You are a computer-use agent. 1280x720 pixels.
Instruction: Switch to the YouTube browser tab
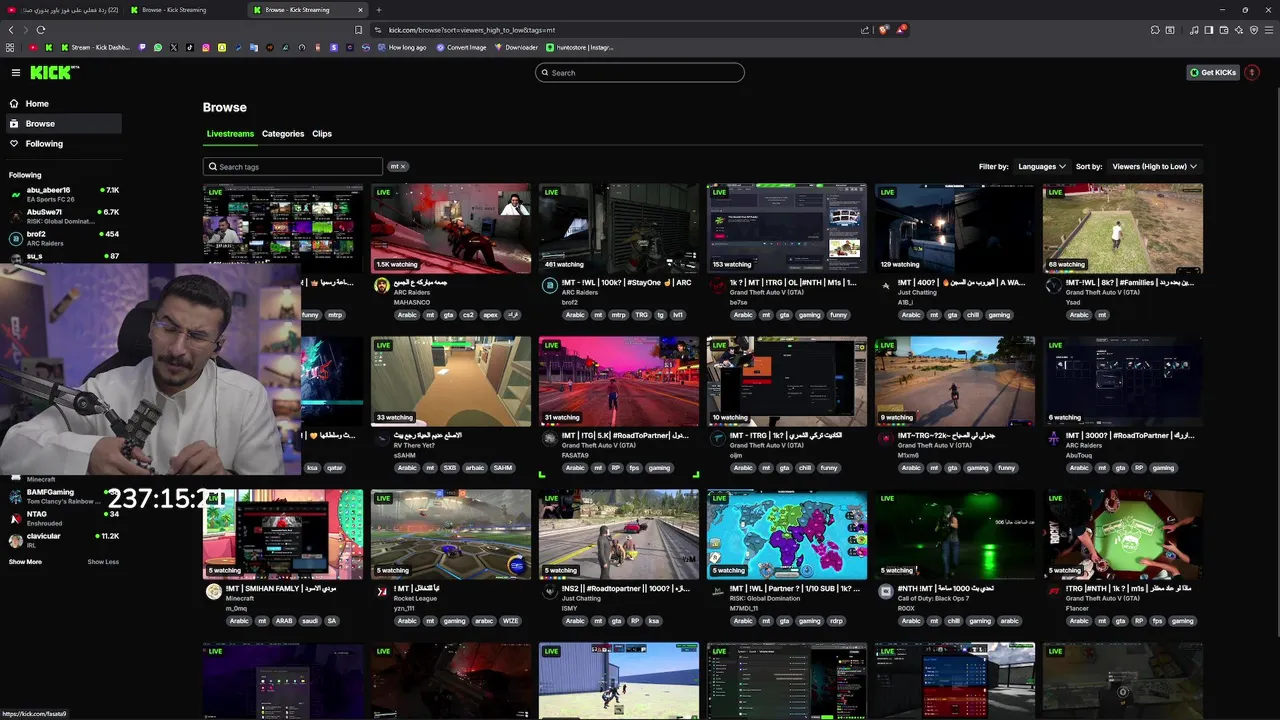[x=62, y=10]
